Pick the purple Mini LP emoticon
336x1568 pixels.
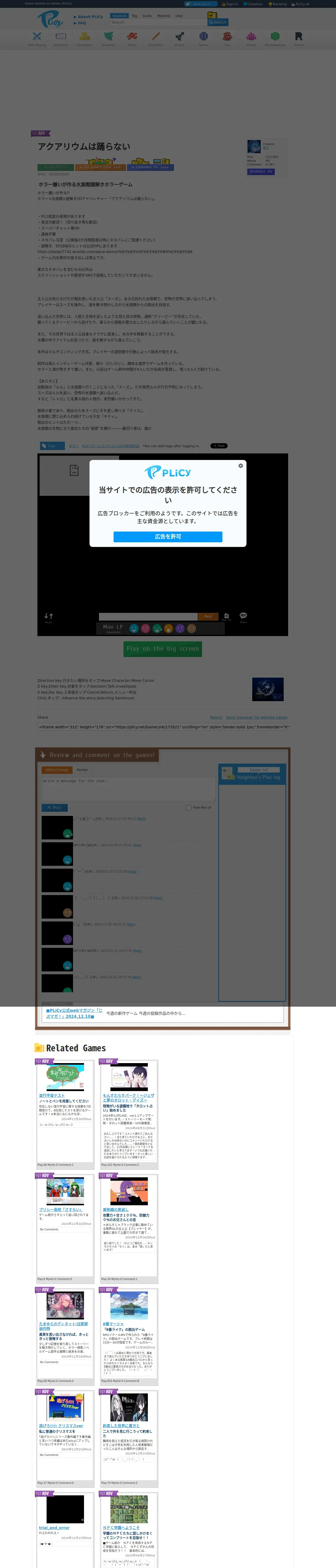180,628
